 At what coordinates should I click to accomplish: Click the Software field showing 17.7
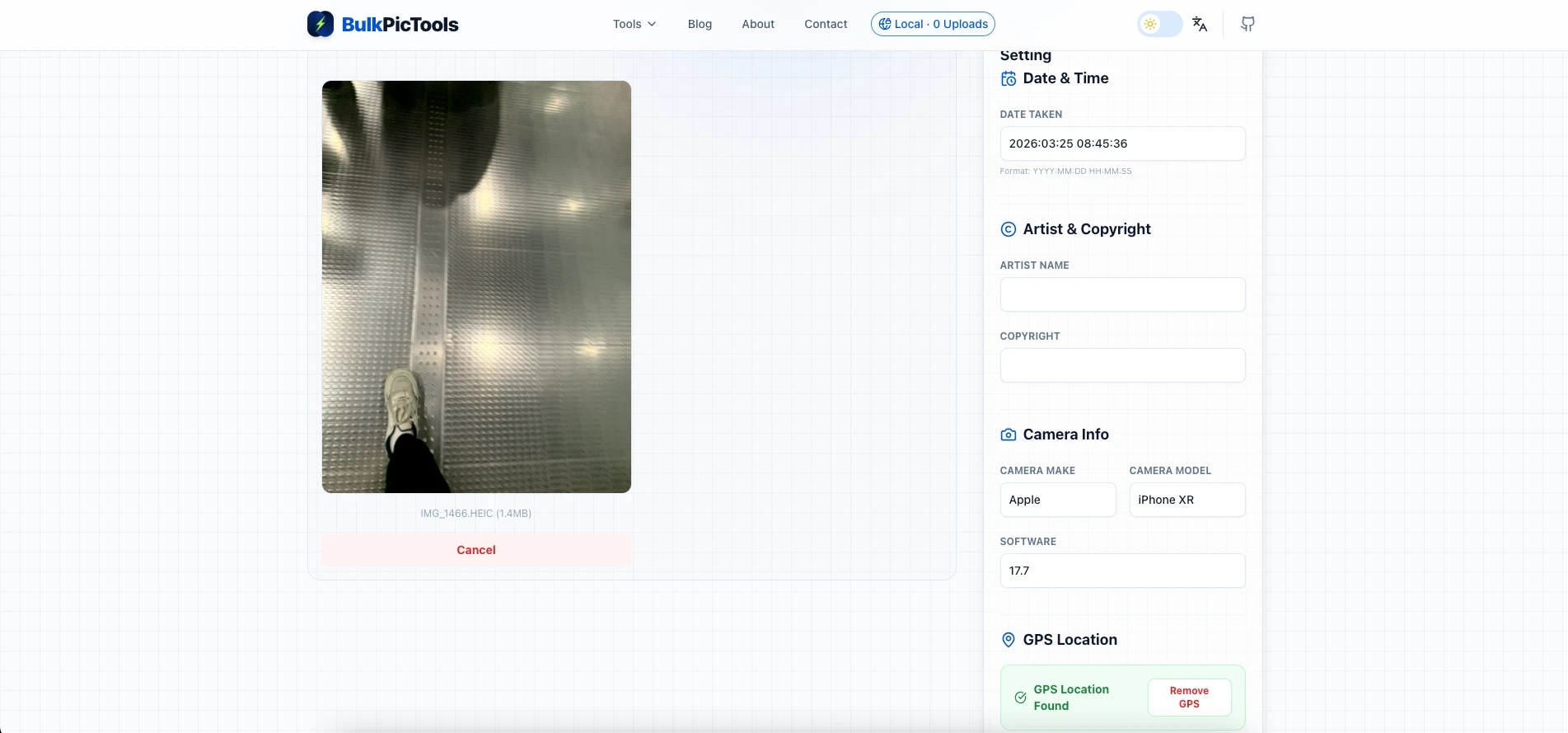(x=1122, y=571)
